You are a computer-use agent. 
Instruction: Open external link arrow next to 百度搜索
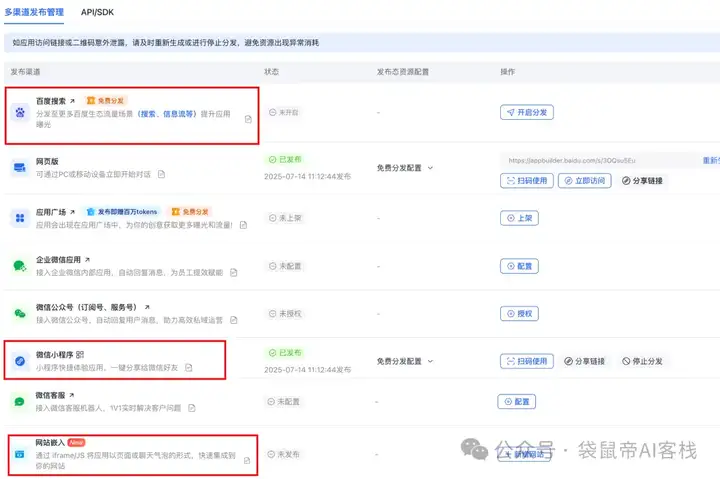click(x=72, y=101)
